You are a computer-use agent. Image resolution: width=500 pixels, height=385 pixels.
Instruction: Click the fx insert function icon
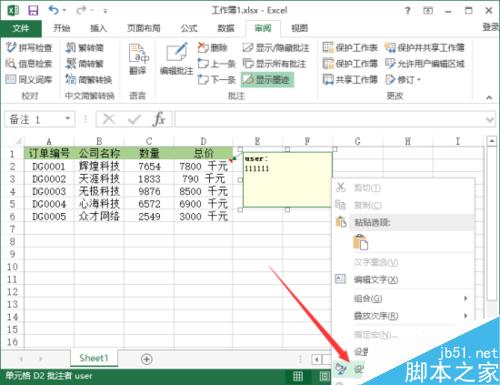[x=159, y=119]
